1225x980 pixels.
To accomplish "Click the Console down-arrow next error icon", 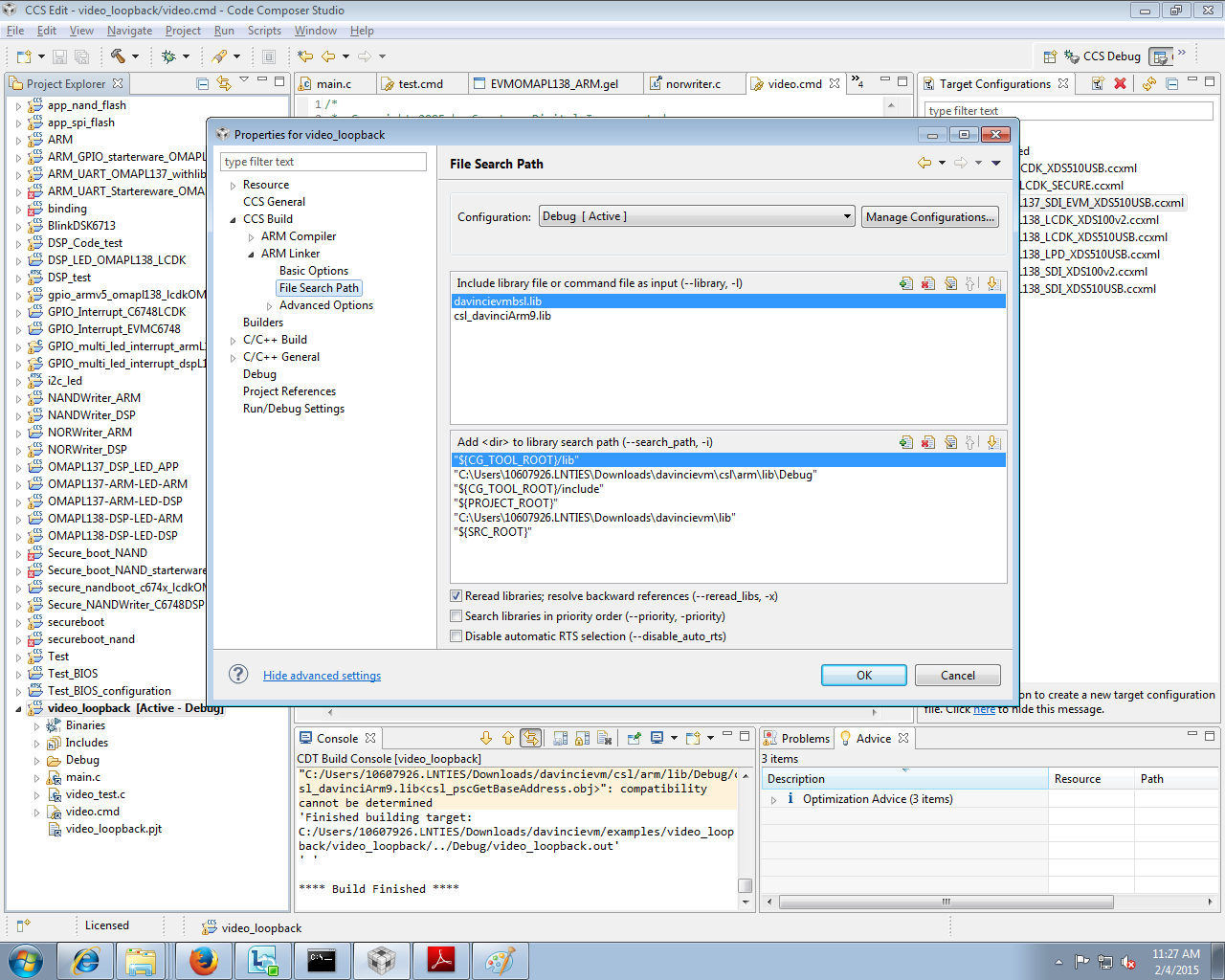I will pos(486,738).
